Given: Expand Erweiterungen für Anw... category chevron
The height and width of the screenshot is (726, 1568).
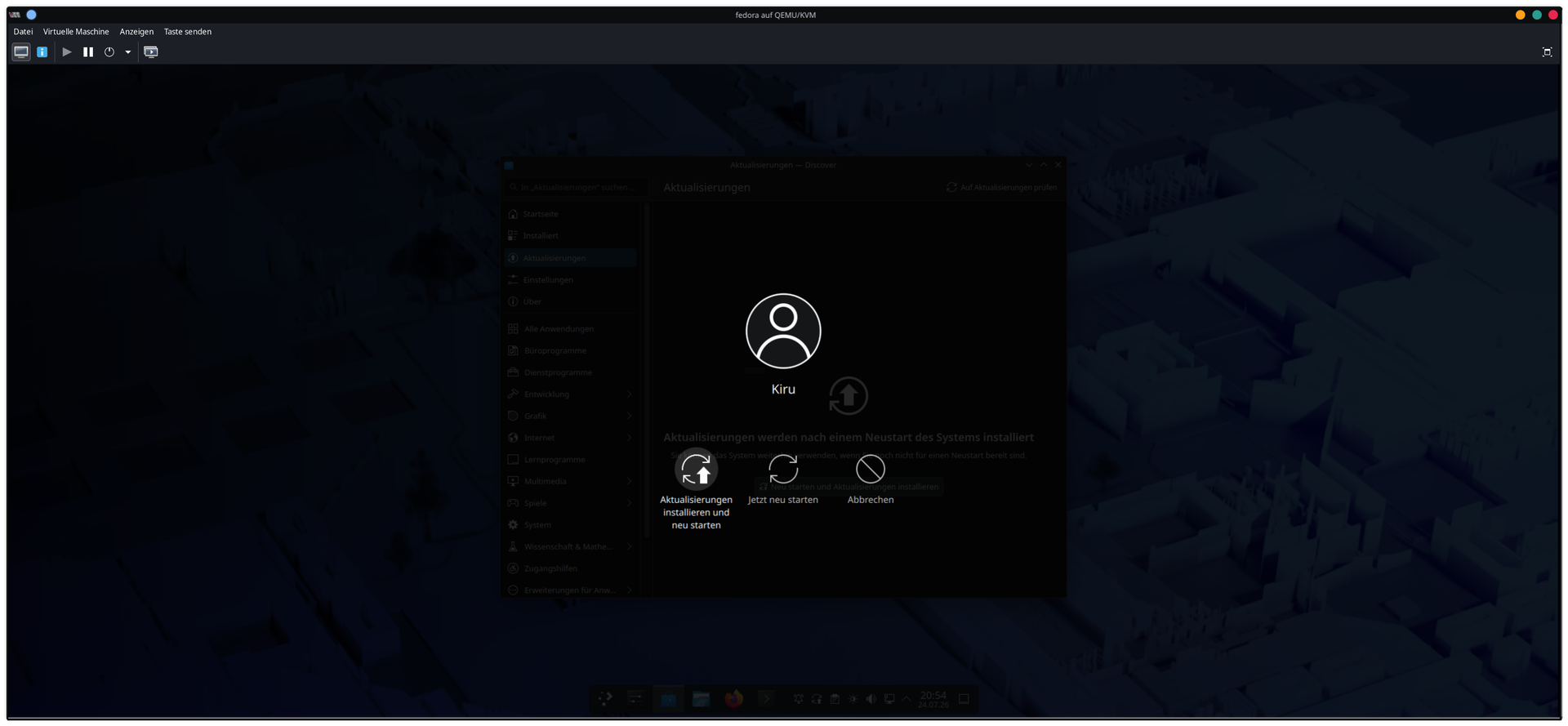Looking at the screenshot, I should 630,590.
